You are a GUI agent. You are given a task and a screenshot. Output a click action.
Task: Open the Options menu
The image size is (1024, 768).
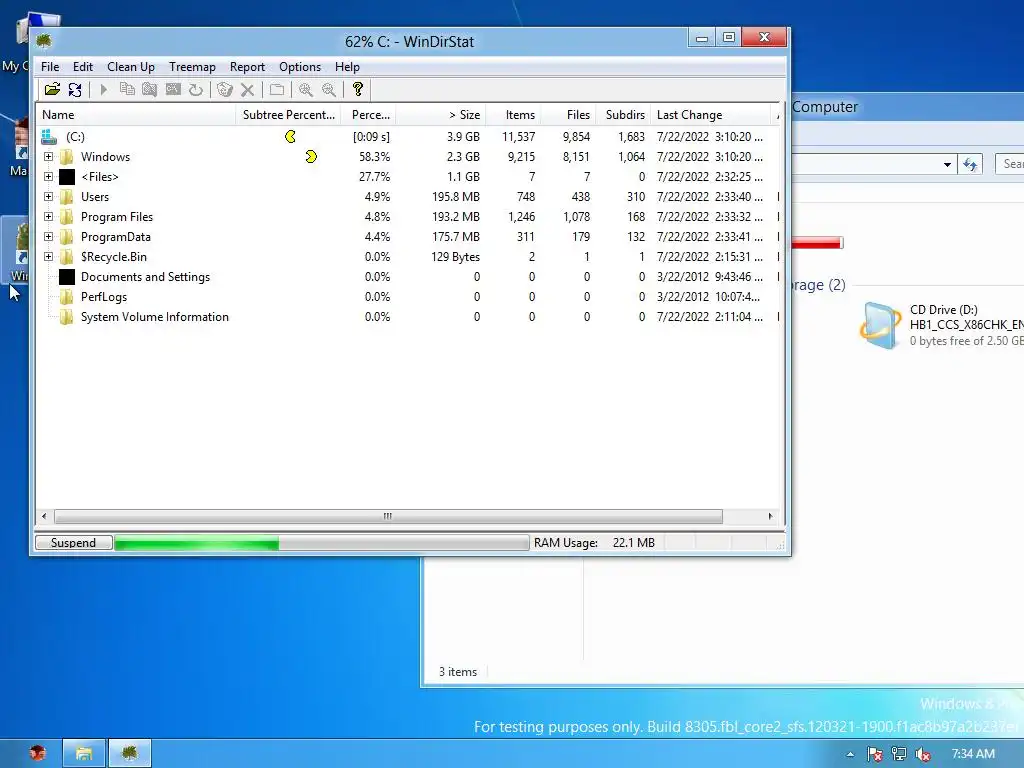pos(300,67)
